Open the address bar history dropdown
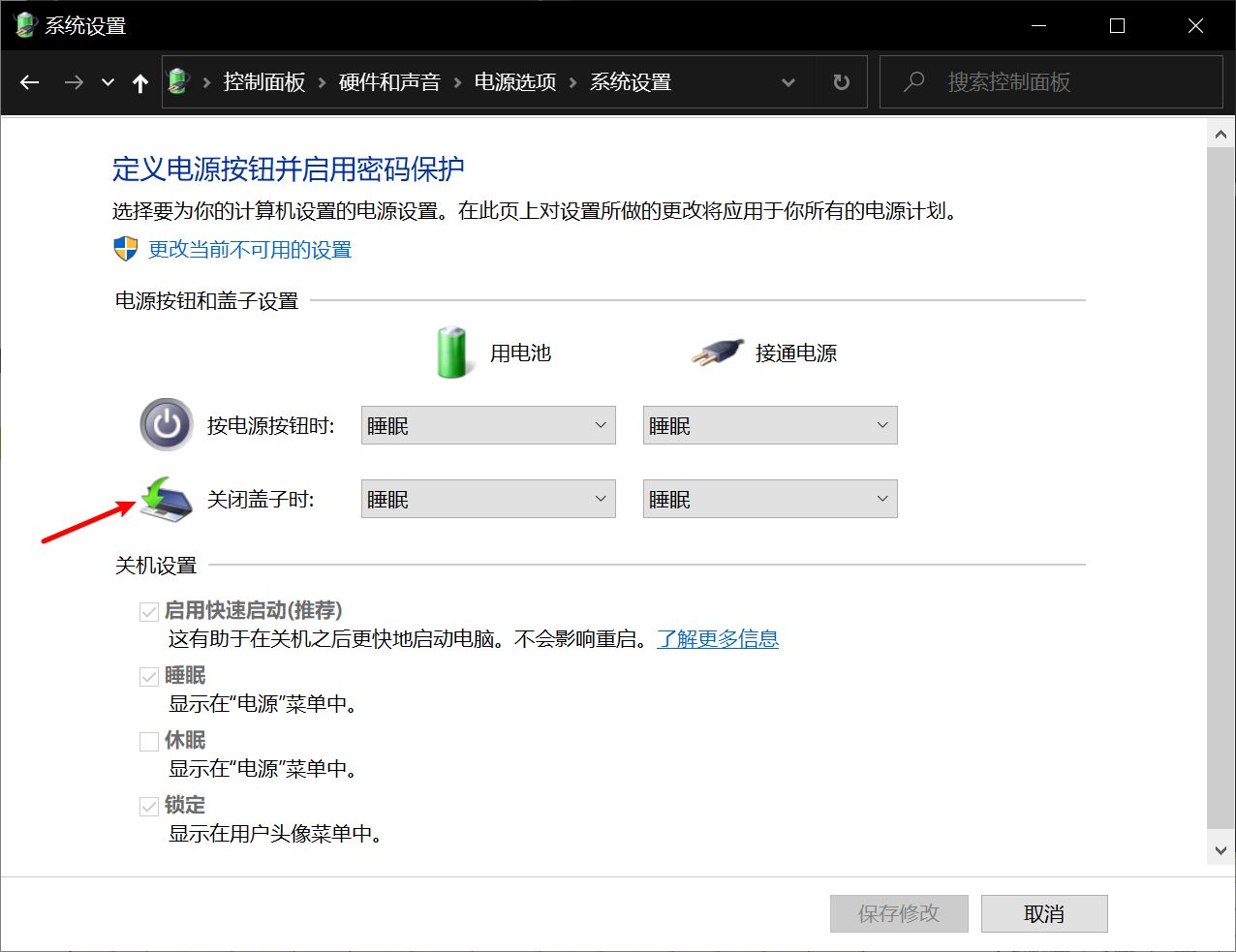 click(x=788, y=83)
